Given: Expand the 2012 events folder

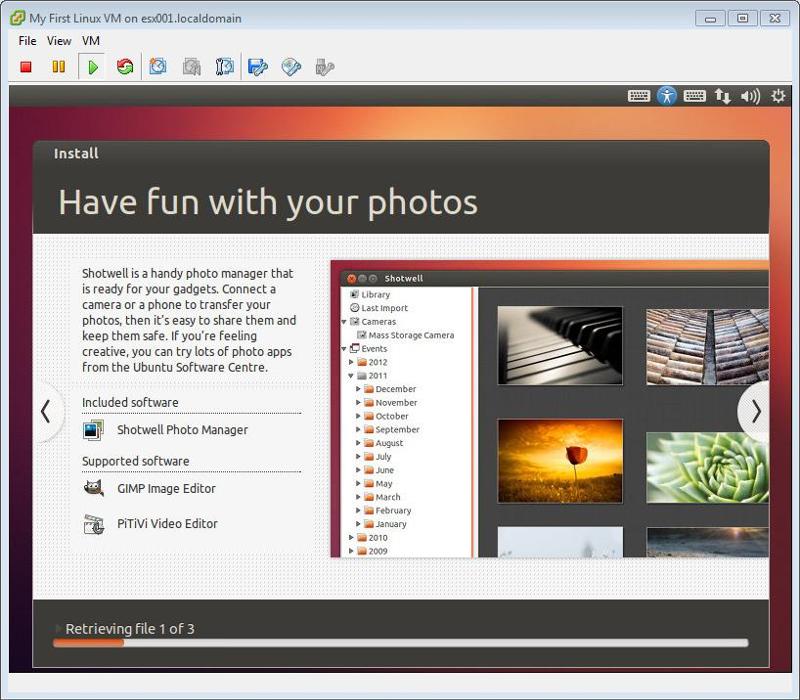Looking at the screenshot, I should coord(351,362).
